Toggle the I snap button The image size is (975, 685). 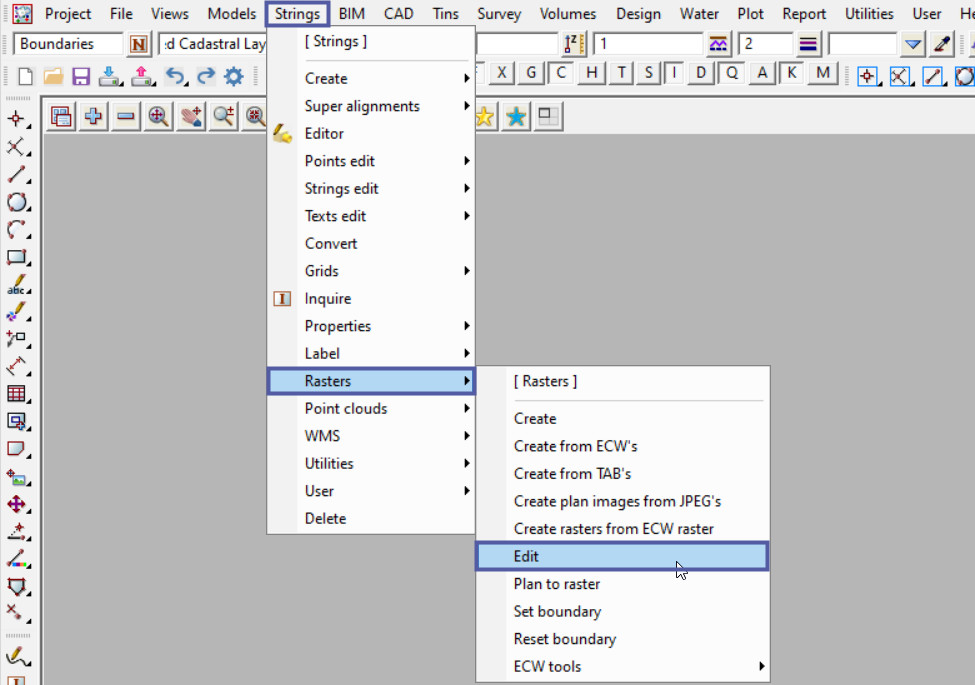(x=676, y=73)
